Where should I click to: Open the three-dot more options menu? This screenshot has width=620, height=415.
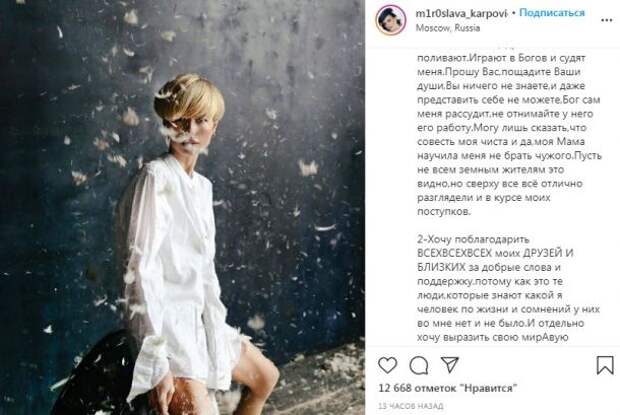pos(607,21)
